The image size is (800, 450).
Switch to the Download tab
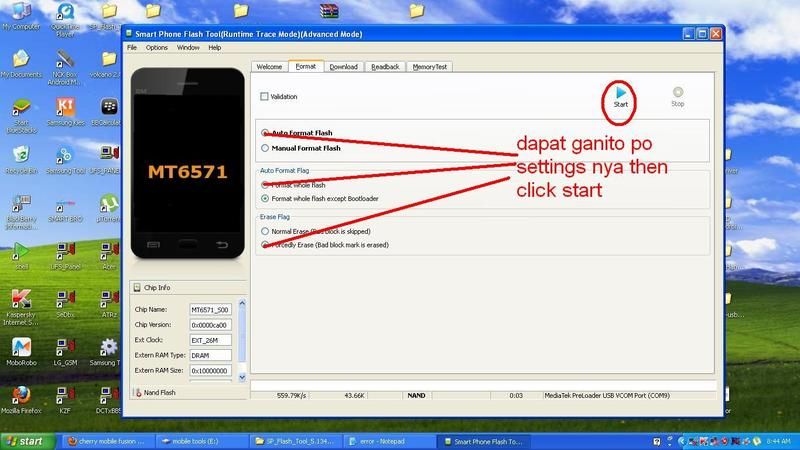[x=343, y=67]
